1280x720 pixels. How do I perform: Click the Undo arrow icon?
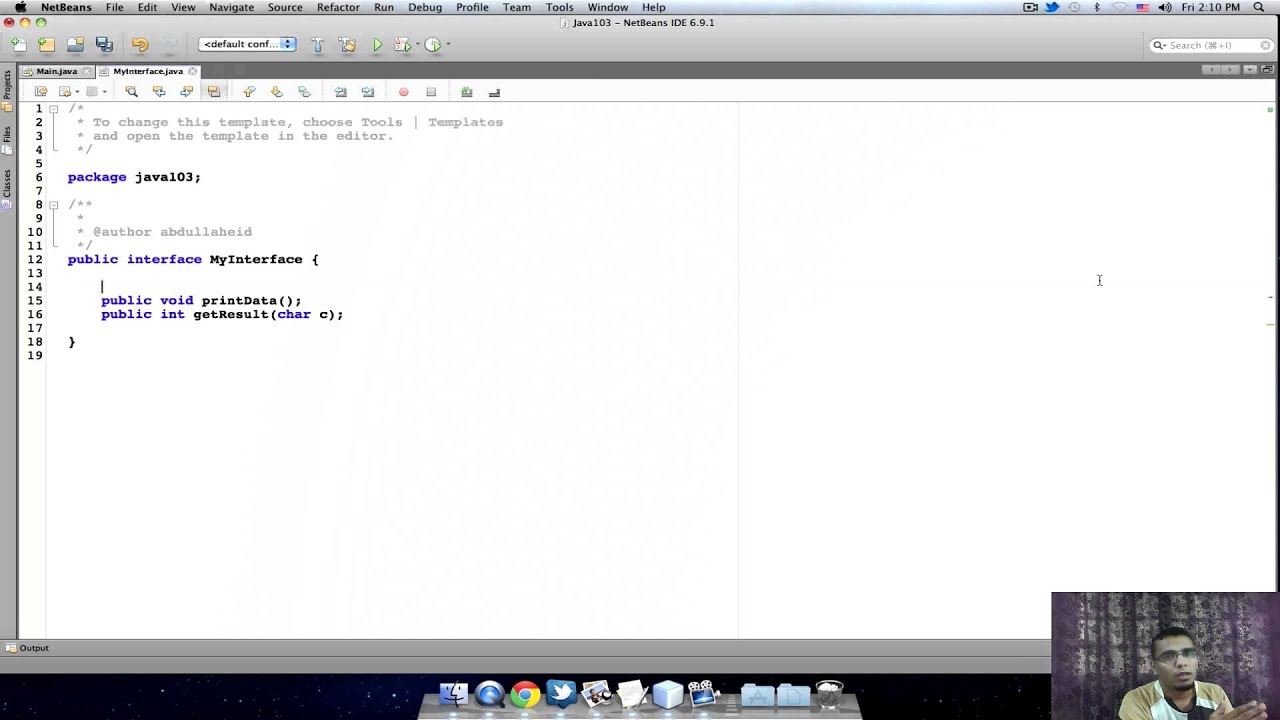pyautogui.click(x=140, y=44)
